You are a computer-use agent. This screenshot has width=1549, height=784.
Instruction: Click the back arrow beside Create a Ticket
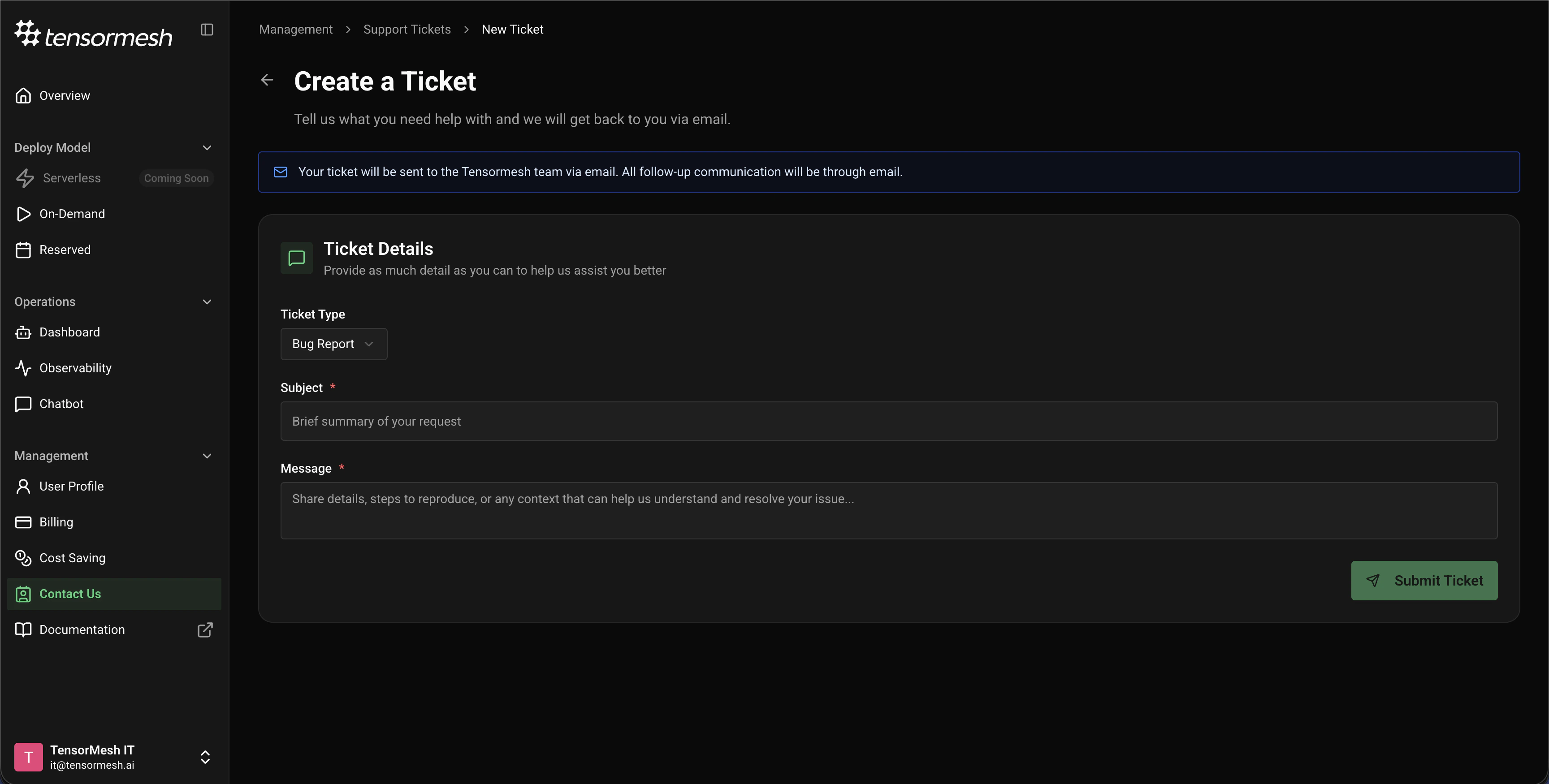(267, 80)
